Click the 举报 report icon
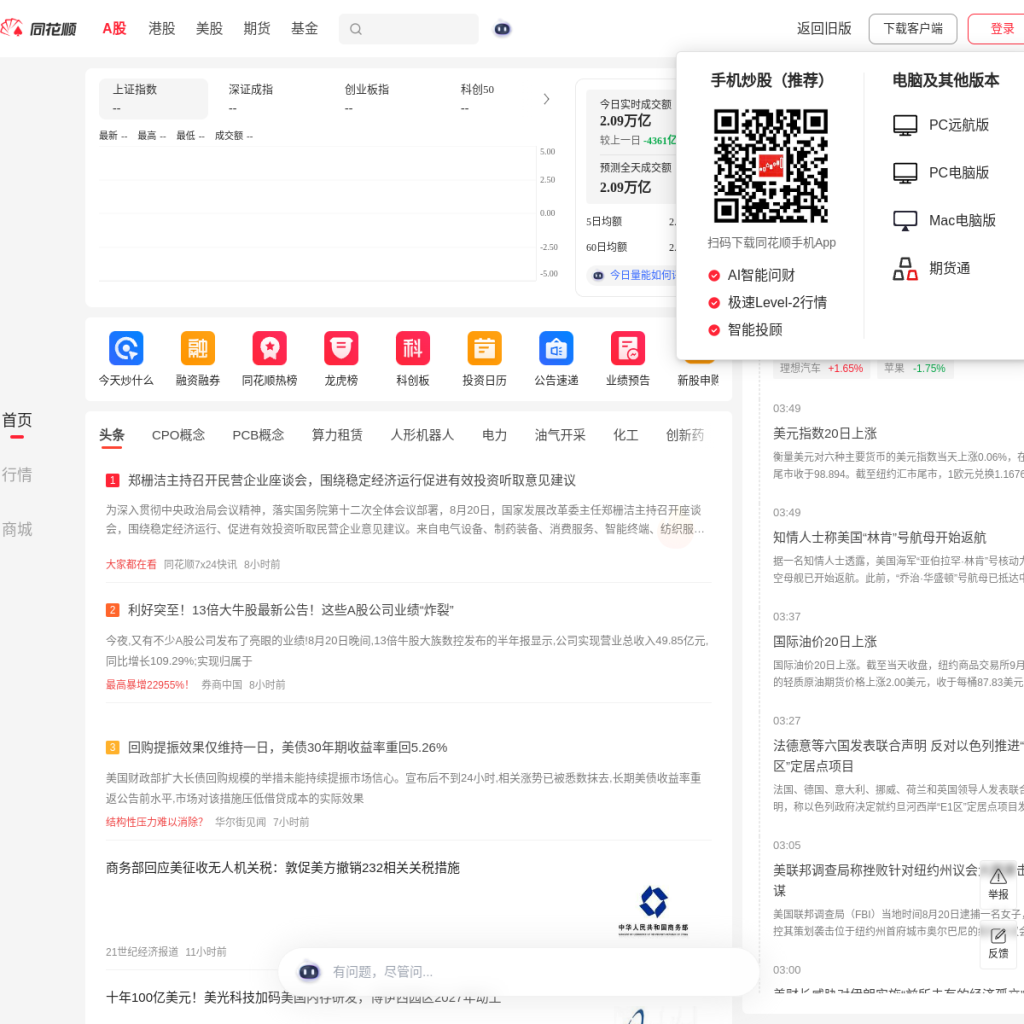Image resolution: width=1024 pixels, height=1024 pixels. (998, 883)
